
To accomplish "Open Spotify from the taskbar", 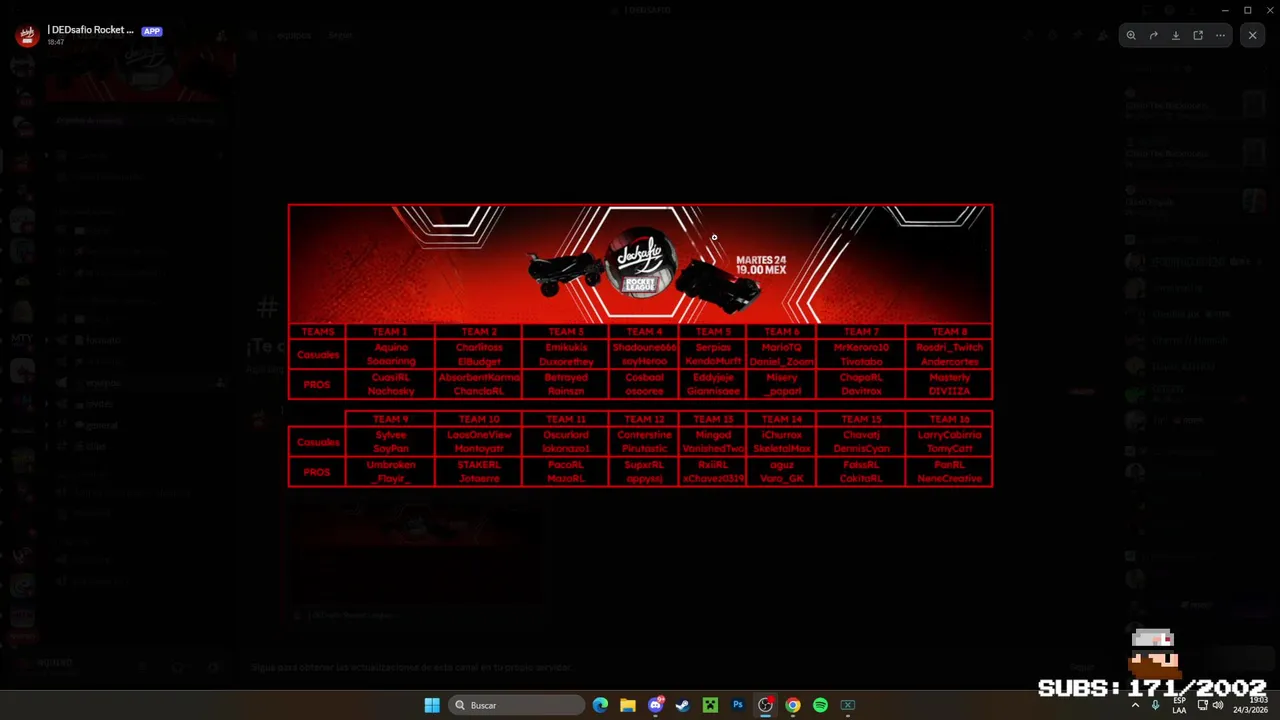I will (x=820, y=705).
